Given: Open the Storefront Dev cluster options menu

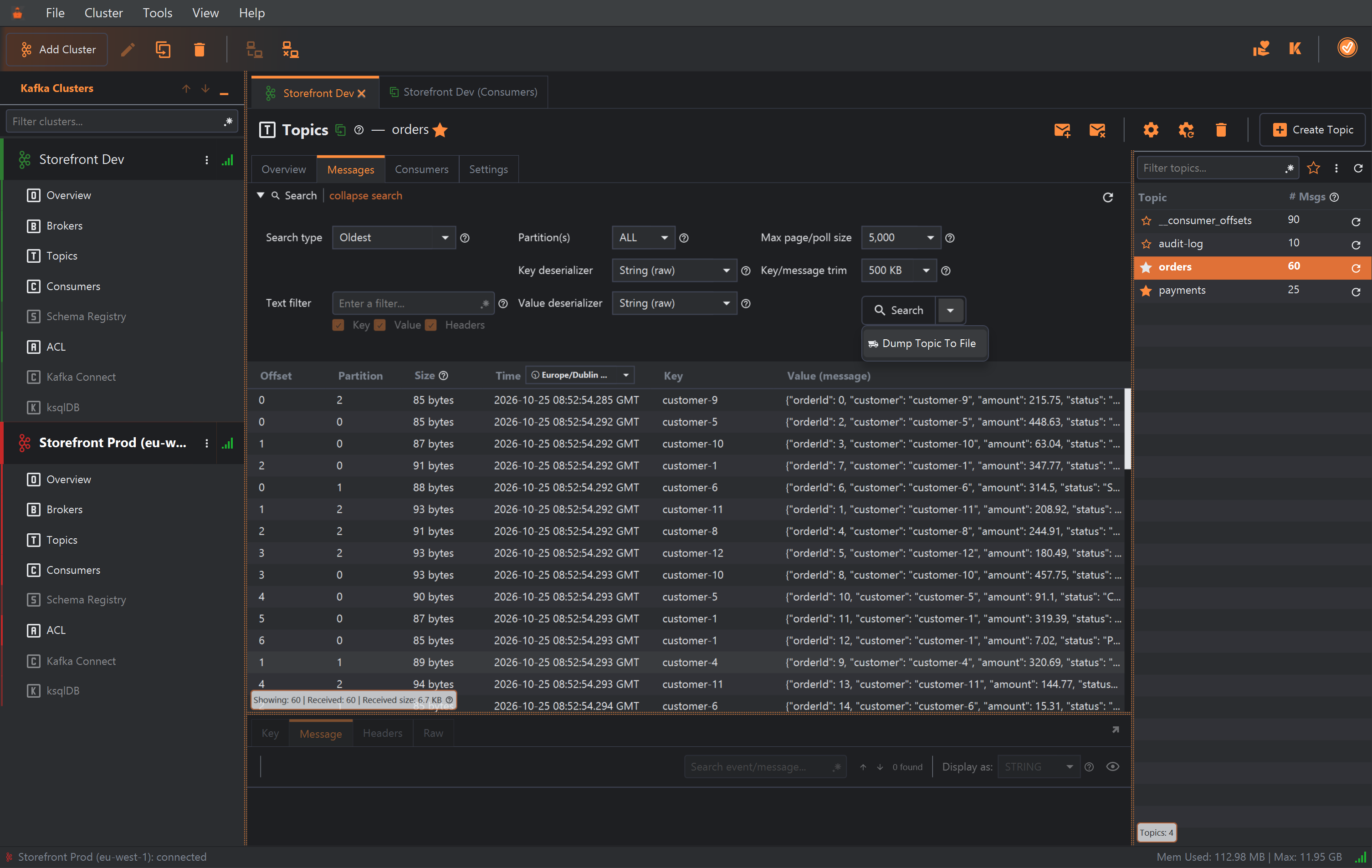Looking at the screenshot, I should pyautogui.click(x=206, y=160).
